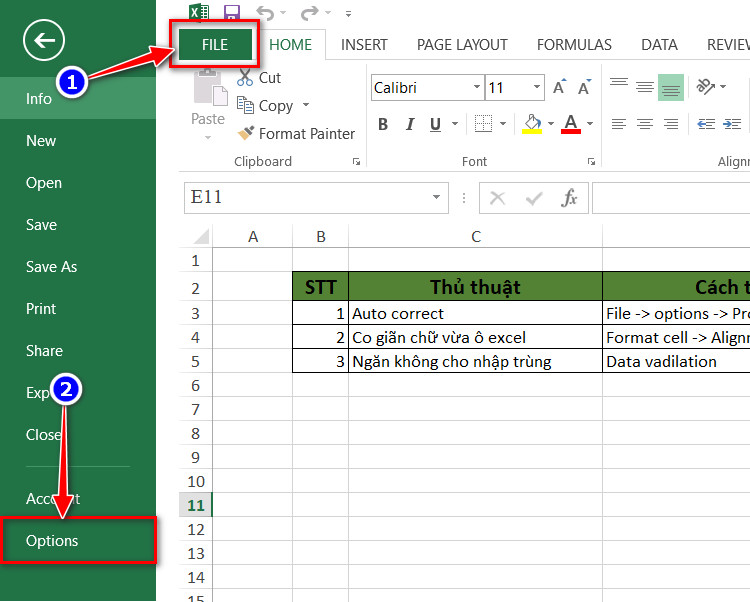Image resolution: width=750 pixels, height=602 pixels.
Task: Click the Paste clipboard icon
Action: tap(210, 88)
